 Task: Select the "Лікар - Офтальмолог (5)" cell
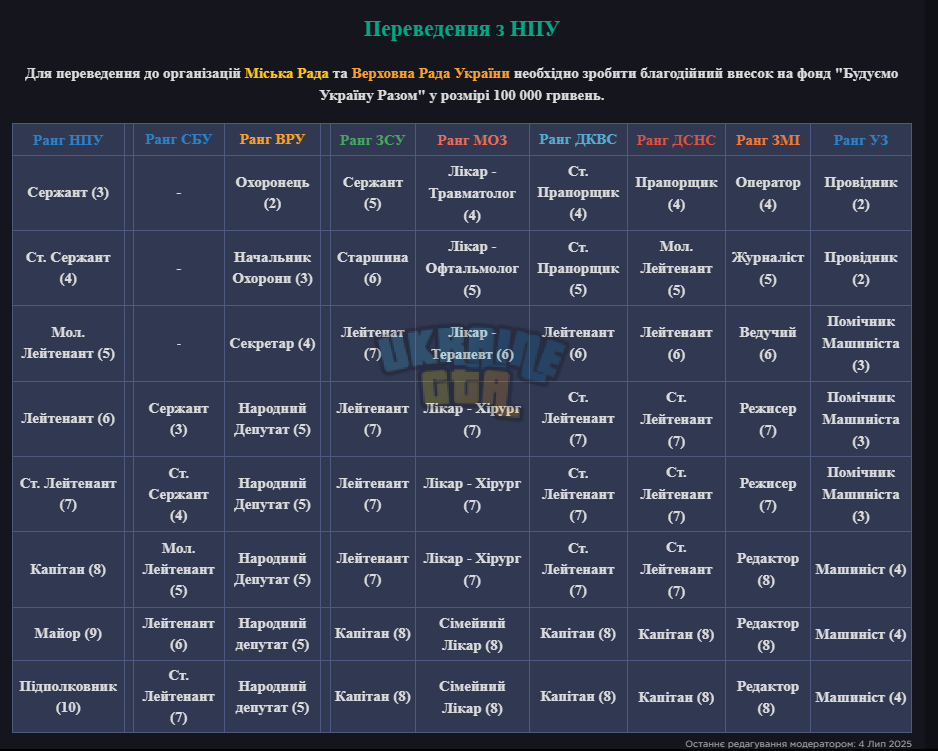(472, 268)
